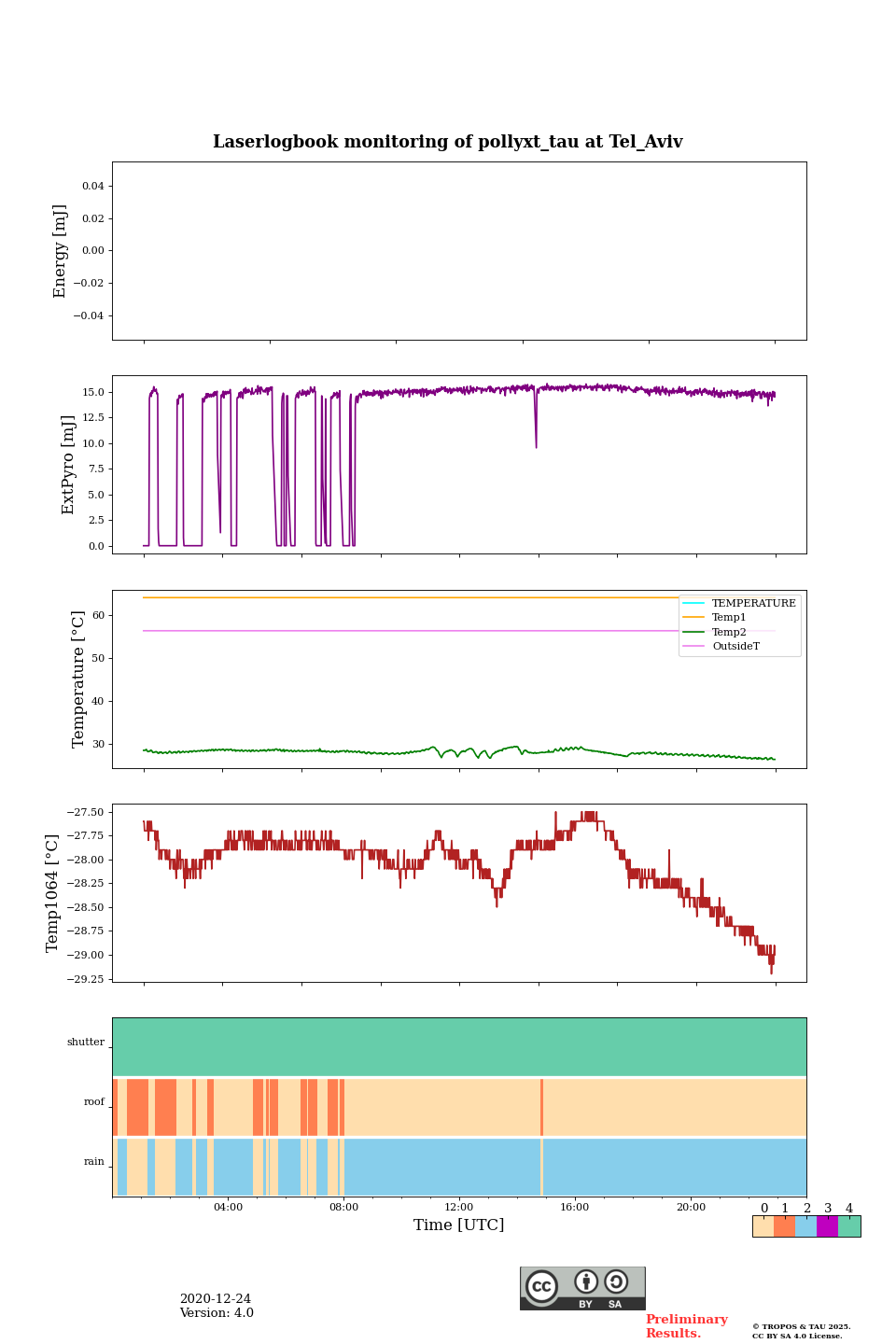Click the ExtPyro curve dip near 15:00

[x=536, y=420]
